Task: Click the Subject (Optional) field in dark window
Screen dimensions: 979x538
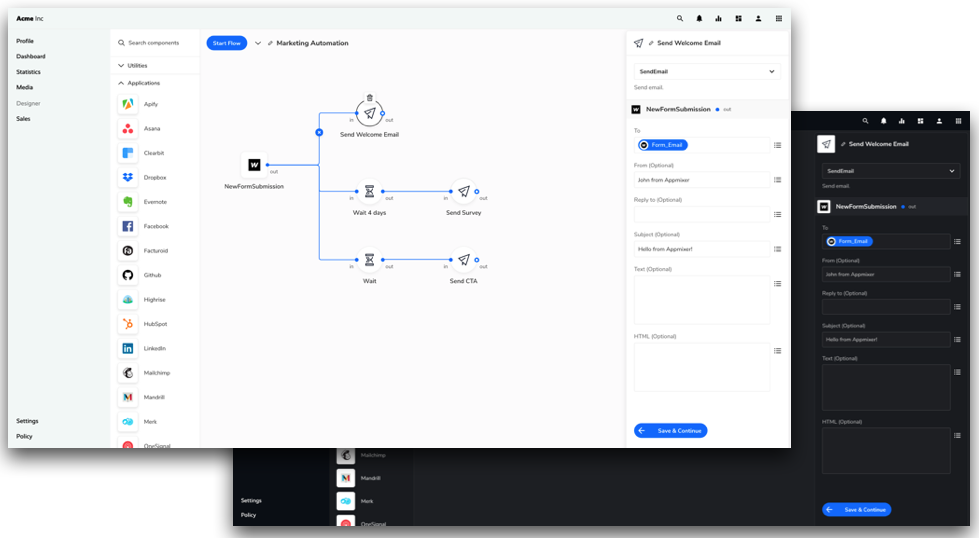Action: (886, 340)
